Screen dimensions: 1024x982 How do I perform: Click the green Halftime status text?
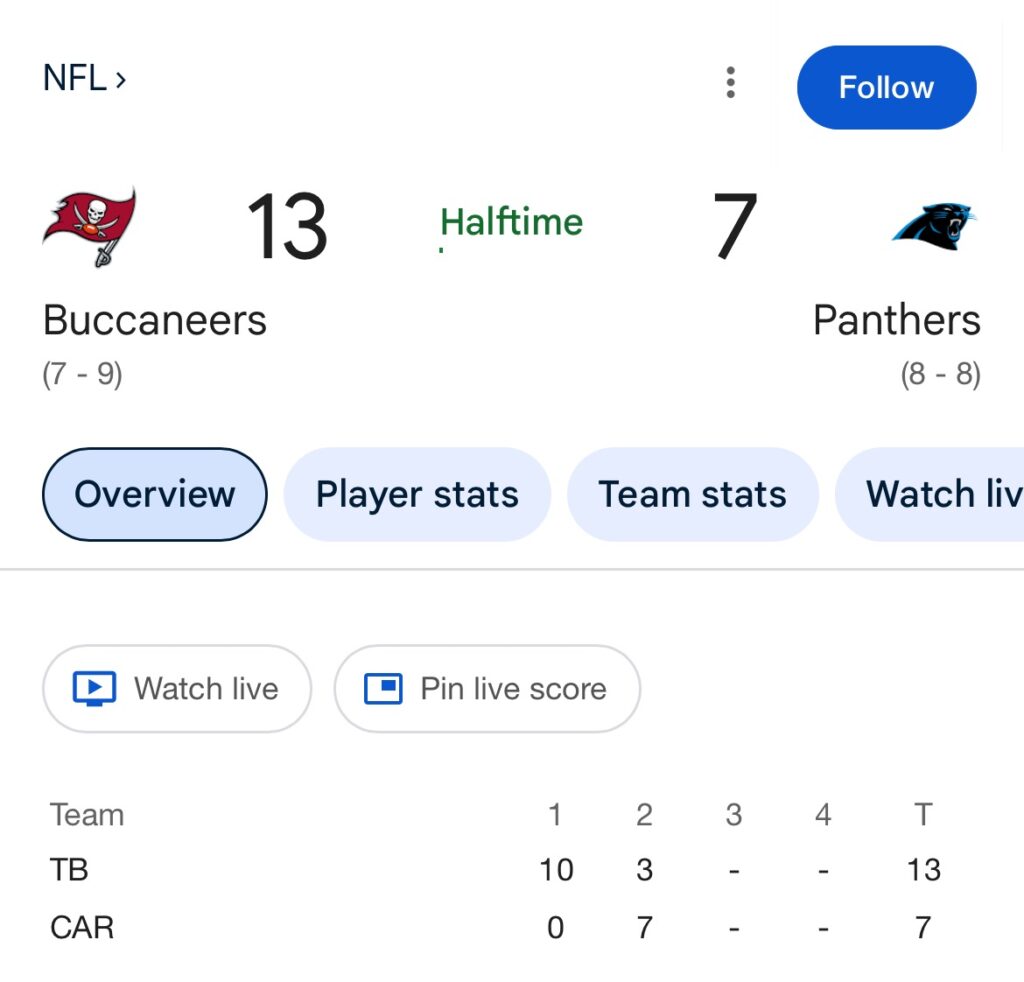[x=511, y=222]
